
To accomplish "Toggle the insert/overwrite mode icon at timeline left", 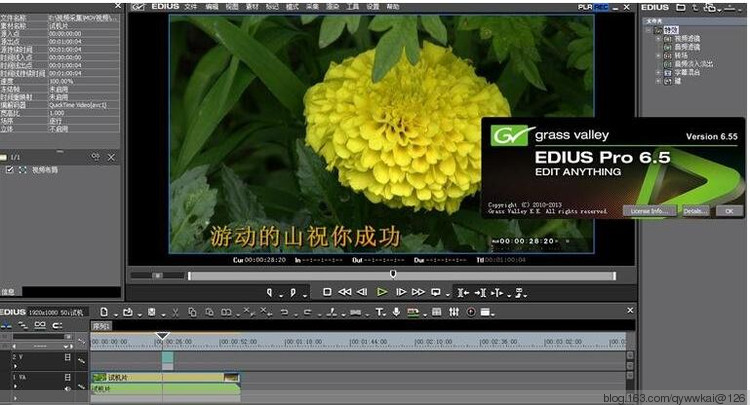I will pos(6,326).
